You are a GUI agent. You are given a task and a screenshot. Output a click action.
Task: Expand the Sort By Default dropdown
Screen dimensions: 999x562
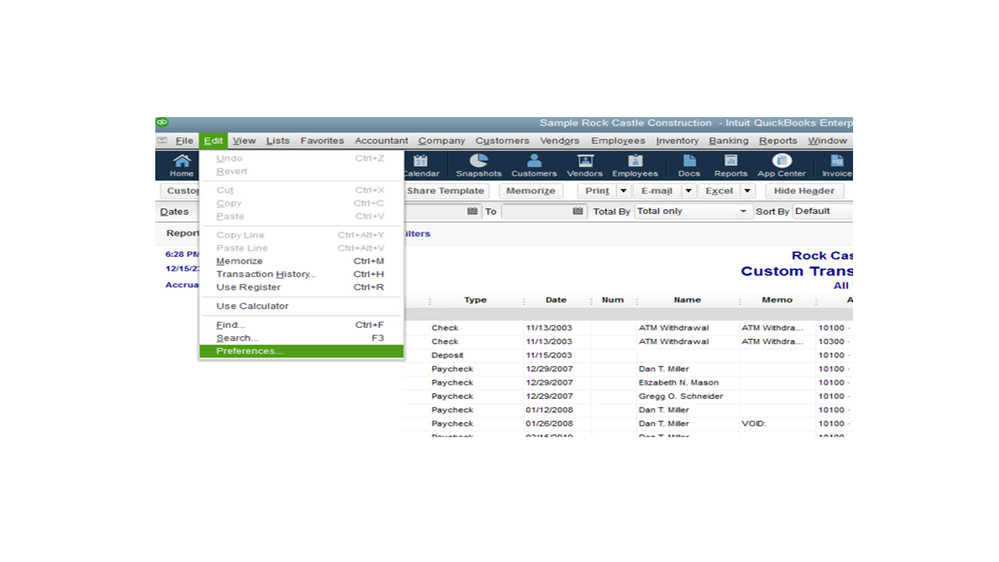(823, 211)
